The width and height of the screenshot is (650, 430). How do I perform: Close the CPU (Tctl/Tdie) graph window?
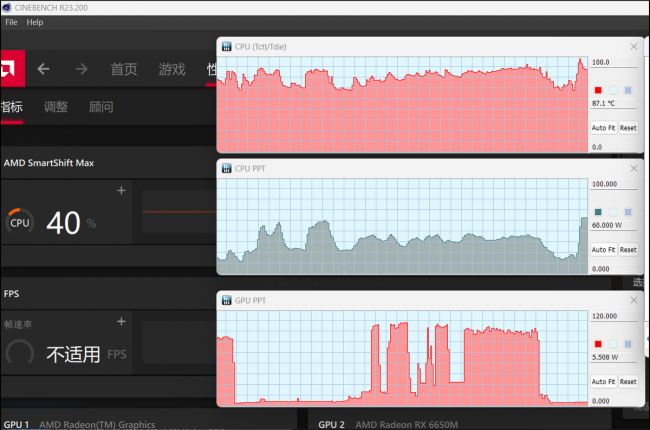[634, 46]
